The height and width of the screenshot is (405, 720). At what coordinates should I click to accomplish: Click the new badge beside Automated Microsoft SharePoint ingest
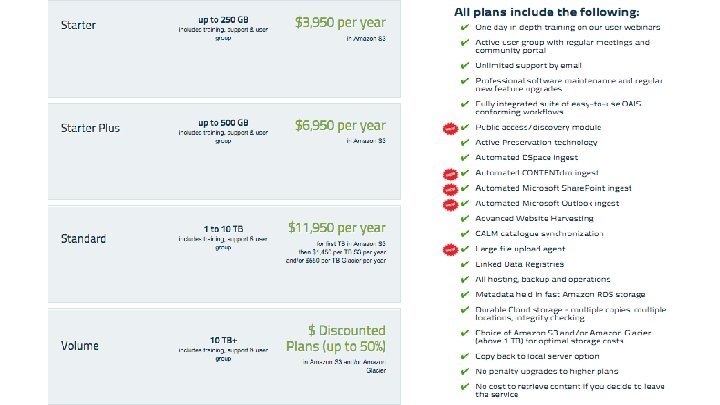coord(451,187)
